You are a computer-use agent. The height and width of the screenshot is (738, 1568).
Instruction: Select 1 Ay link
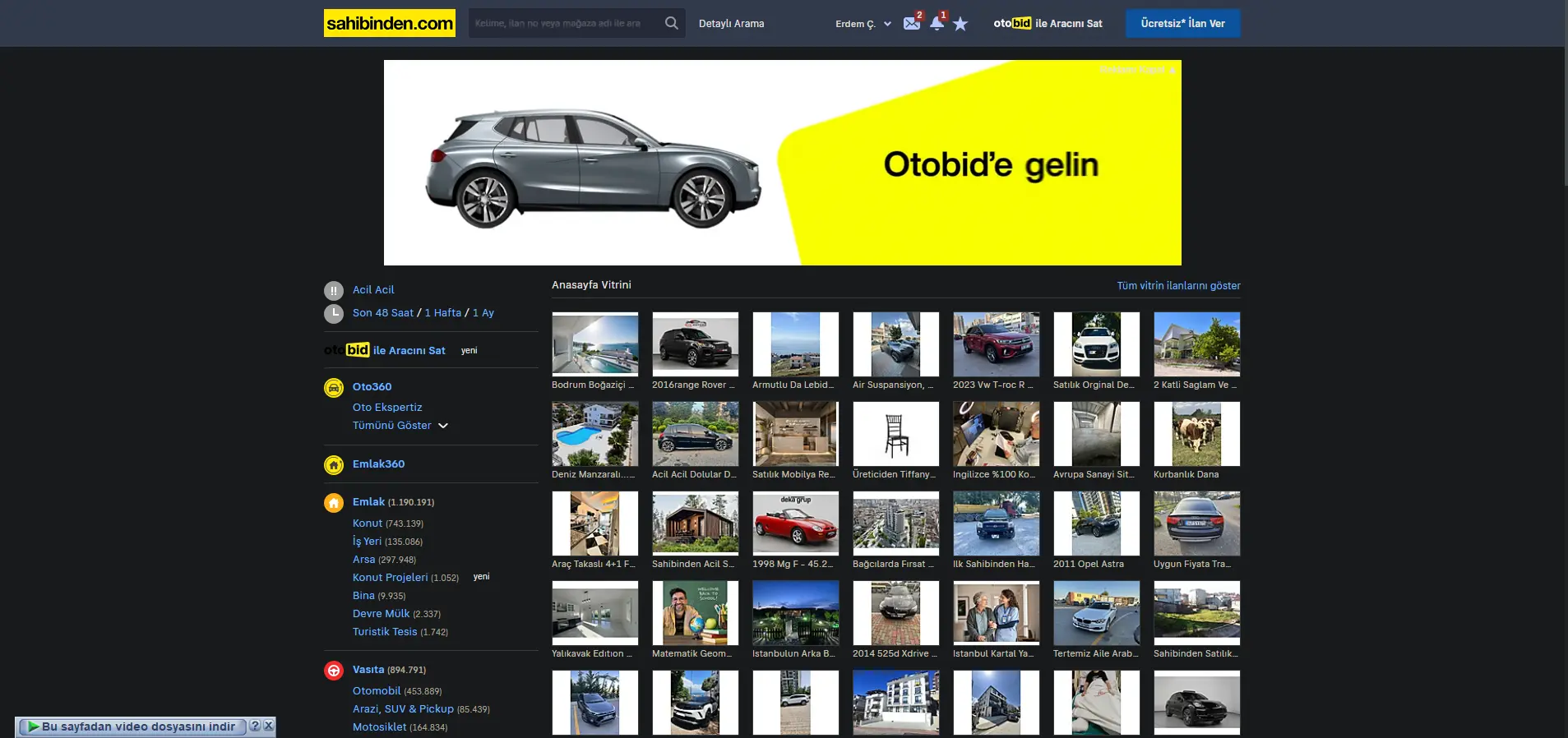[483, 313]
